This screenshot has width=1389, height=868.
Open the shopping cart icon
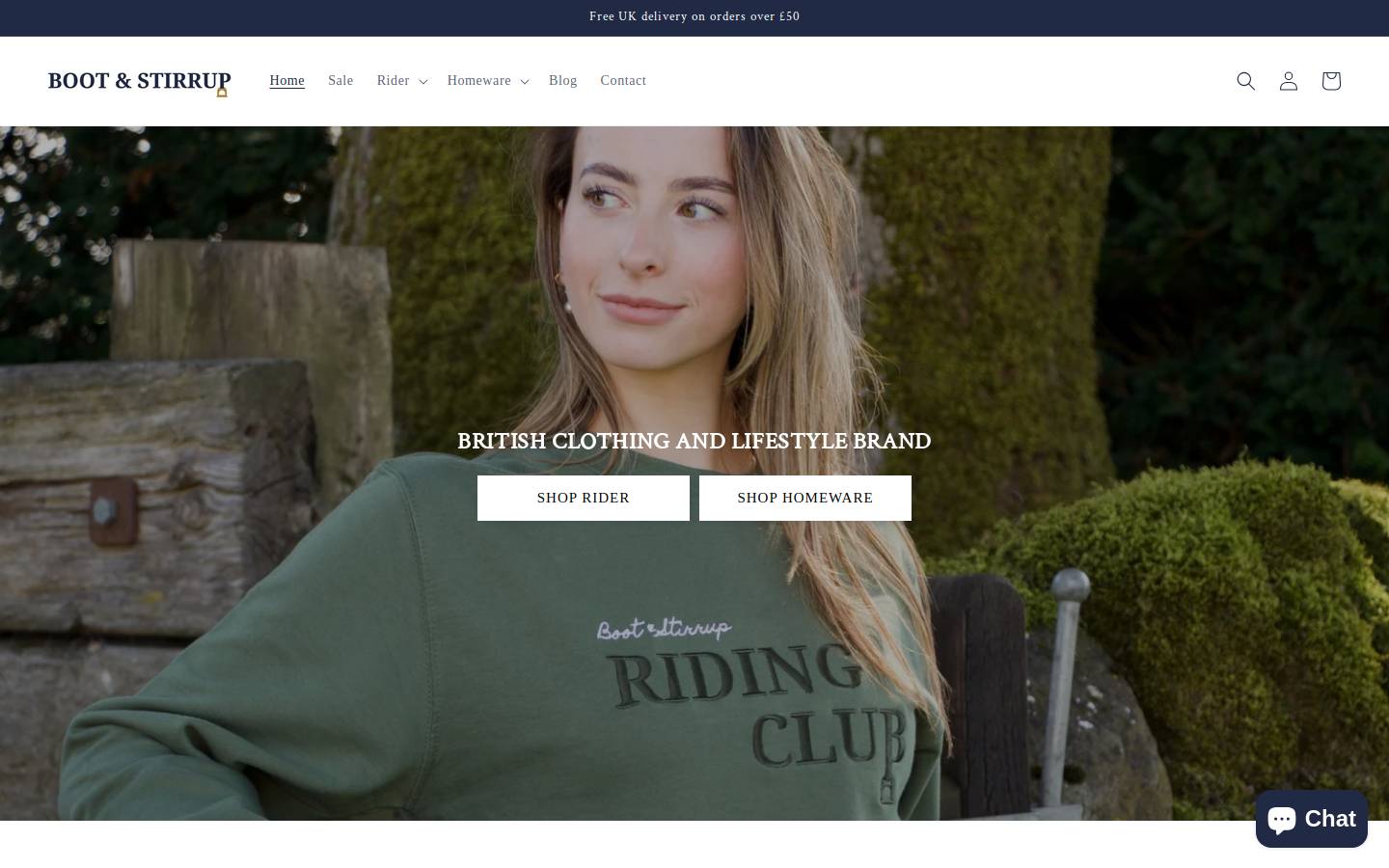click(1330, 81)
